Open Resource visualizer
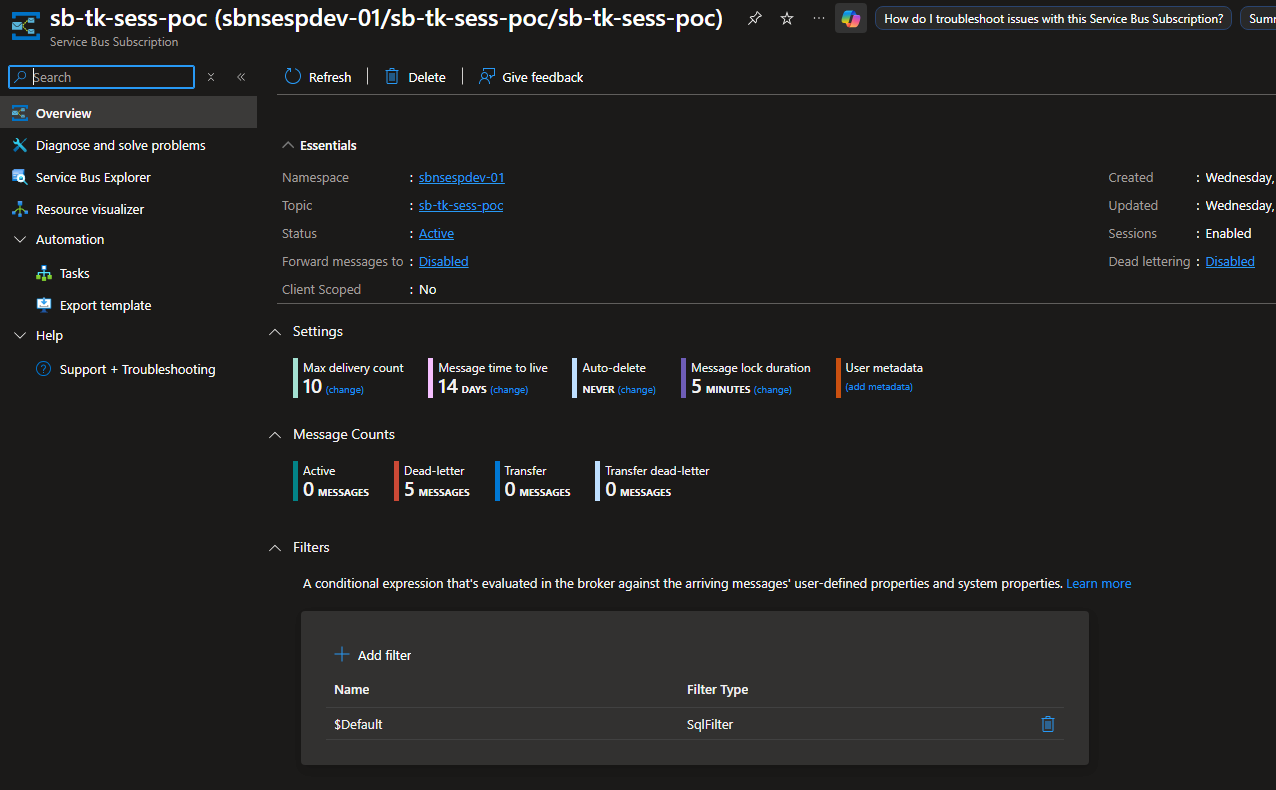The width and height of the screenshot is (1276, 790). click(90, 209)
